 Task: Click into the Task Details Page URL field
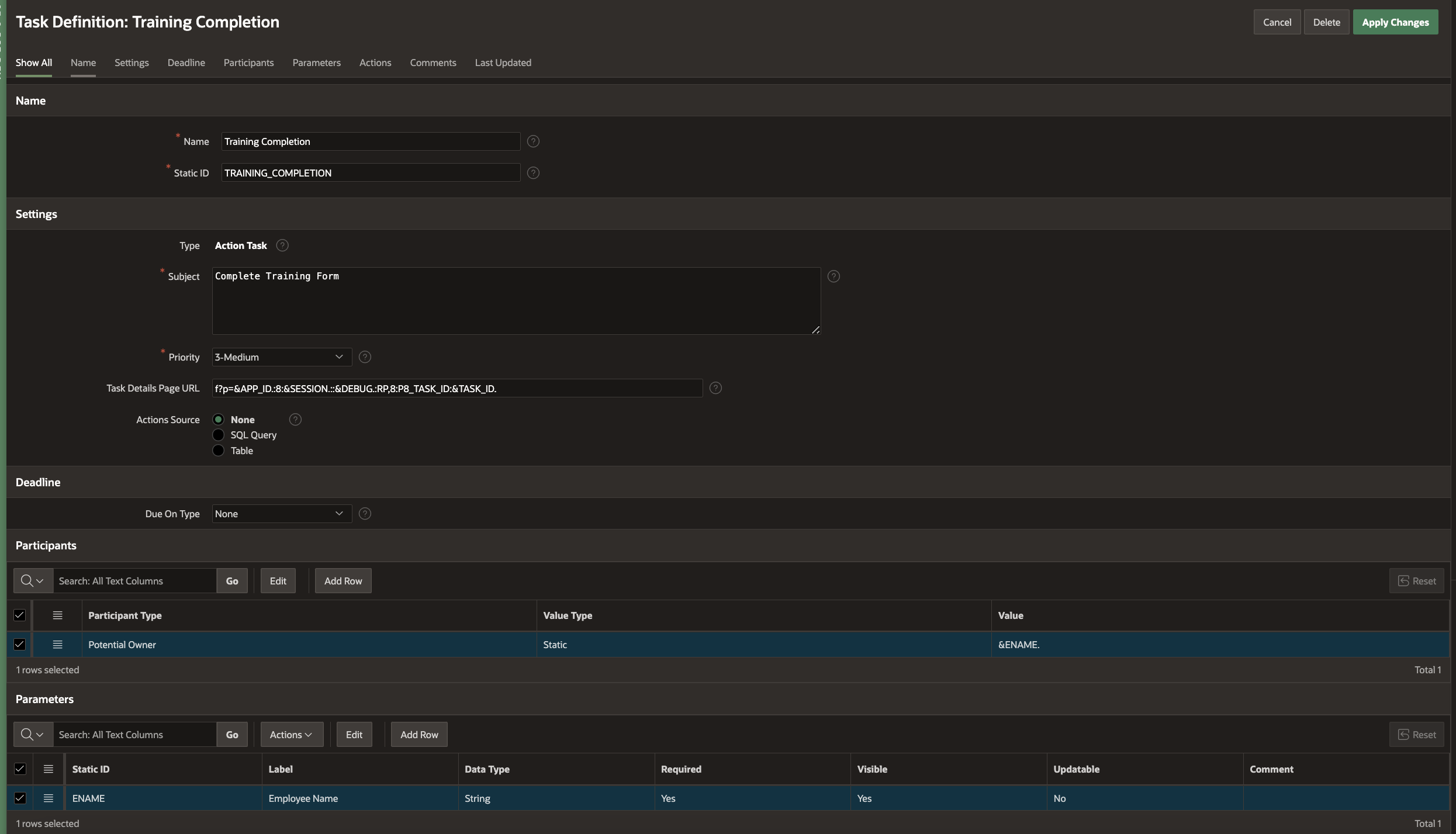(x=456, y=389)
